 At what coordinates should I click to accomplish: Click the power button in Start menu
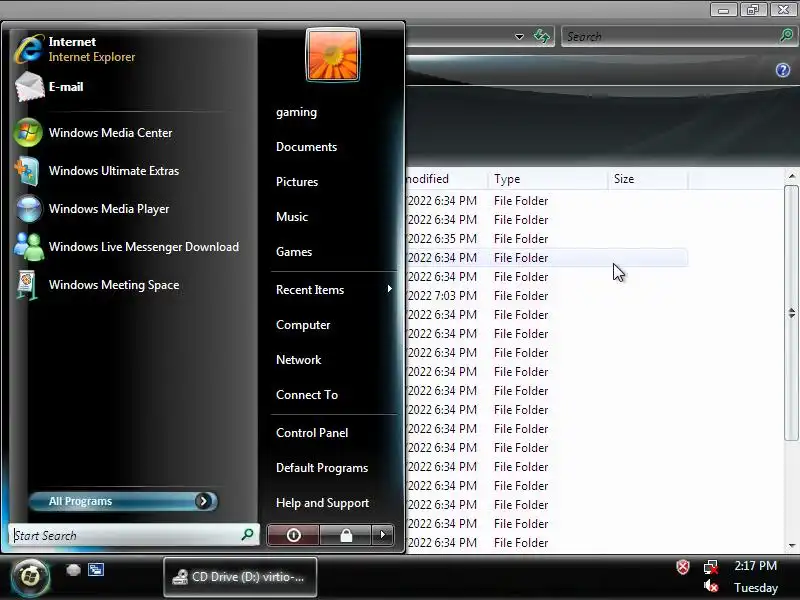[x=293, y=535]
